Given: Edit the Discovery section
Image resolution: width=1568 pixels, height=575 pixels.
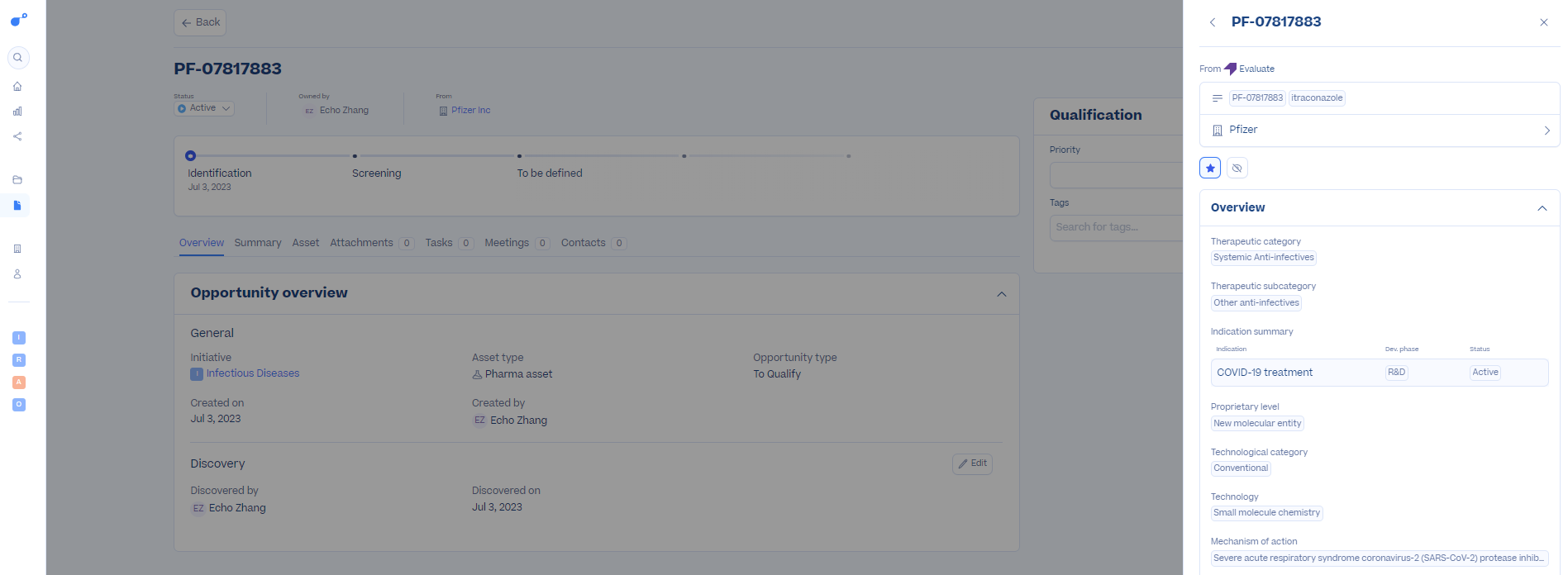Looking at the screenshot, I should tap(972, 463).
